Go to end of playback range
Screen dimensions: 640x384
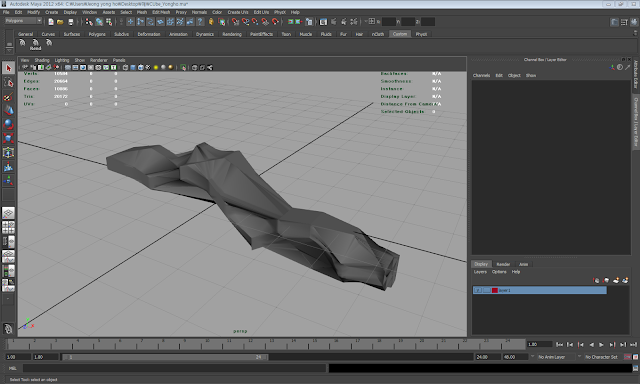633,345
